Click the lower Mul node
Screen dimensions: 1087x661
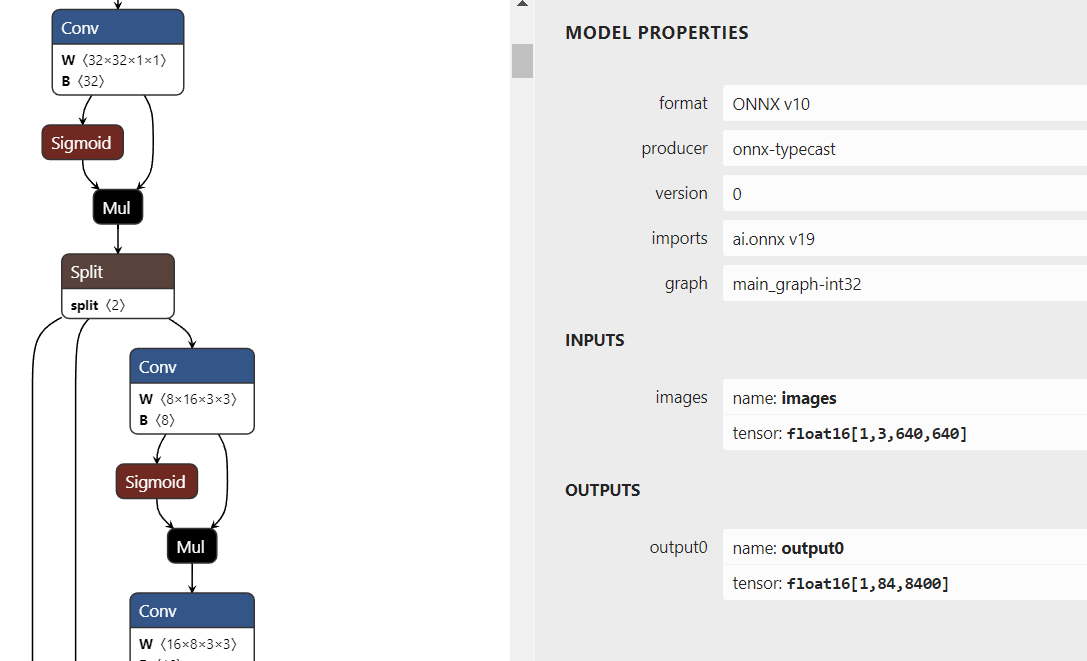click(x=192, y=547)
